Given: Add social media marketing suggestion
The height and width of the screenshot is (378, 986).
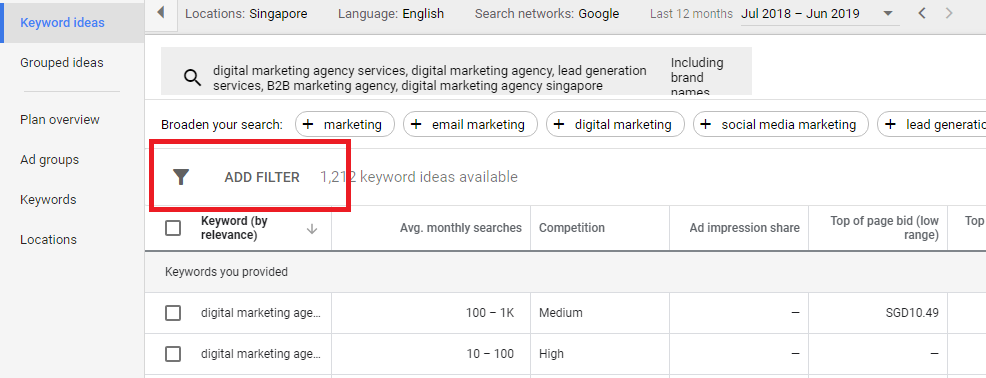Looking at the screenshot, I should coord(780,125).
